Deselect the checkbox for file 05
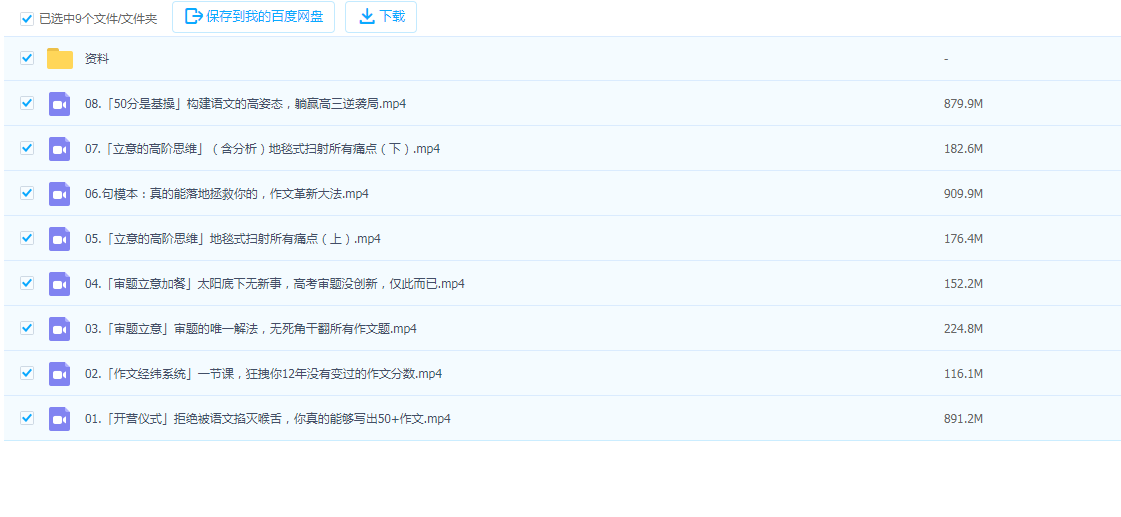This screenshot has height=517, width=1121. tap(27, 238)
